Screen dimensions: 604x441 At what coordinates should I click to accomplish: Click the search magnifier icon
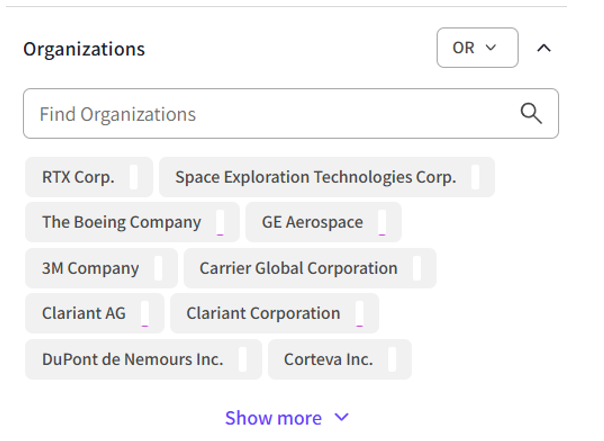pyautogui.click(x=532, y=113)
